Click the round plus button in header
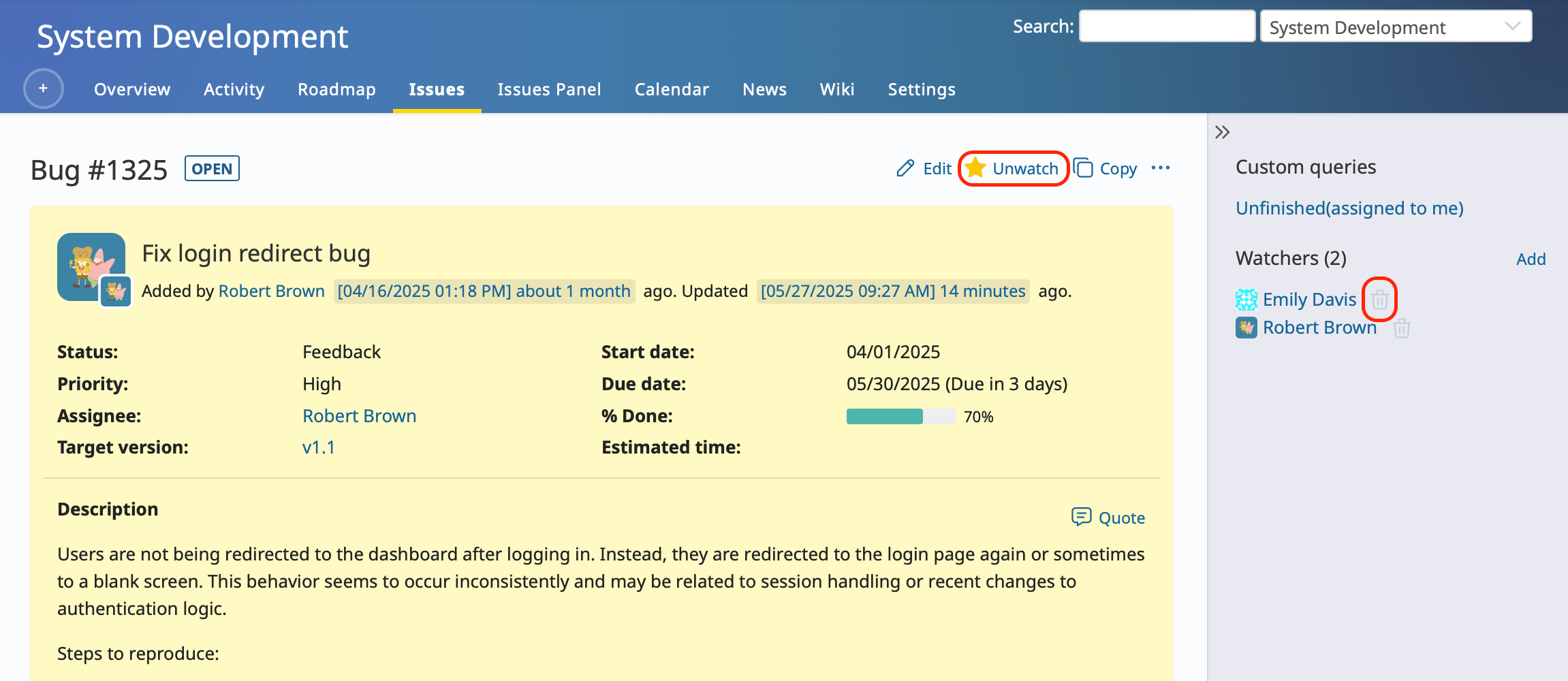Image resolution: width=1568 pixels, height=681 pixels. point(44,89)
